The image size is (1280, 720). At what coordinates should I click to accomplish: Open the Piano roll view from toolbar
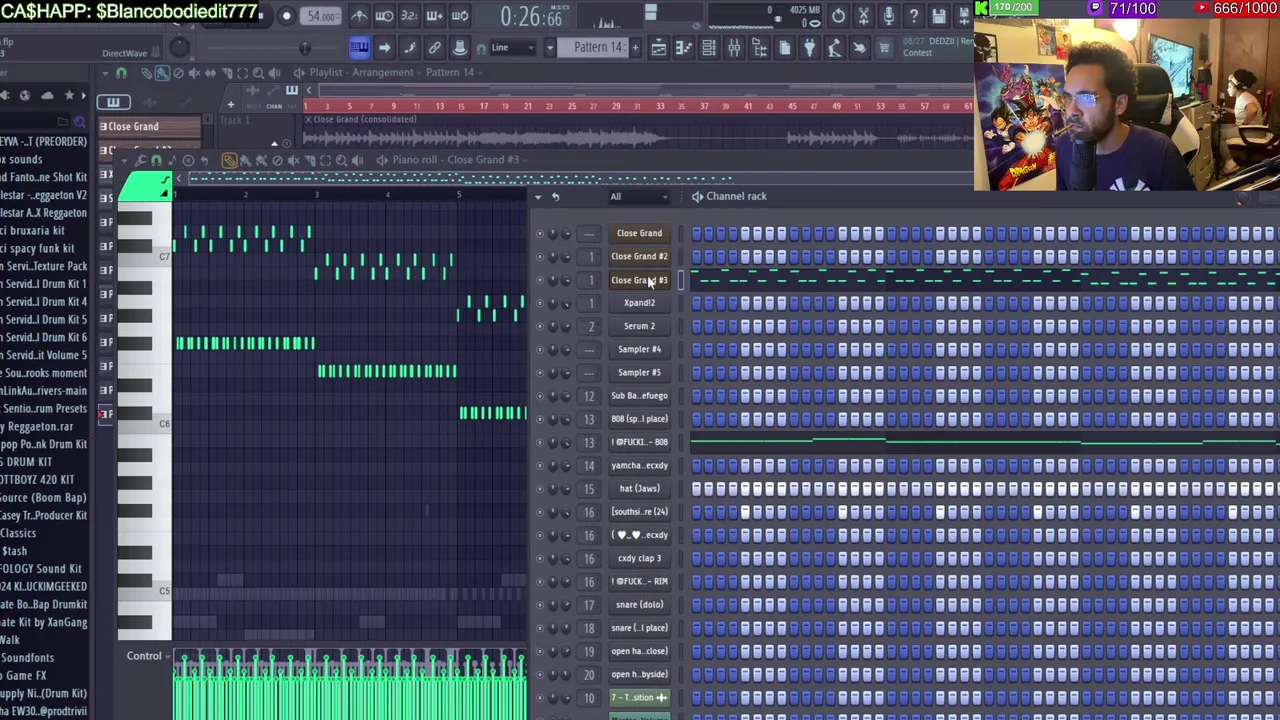(x=684, y=47)
